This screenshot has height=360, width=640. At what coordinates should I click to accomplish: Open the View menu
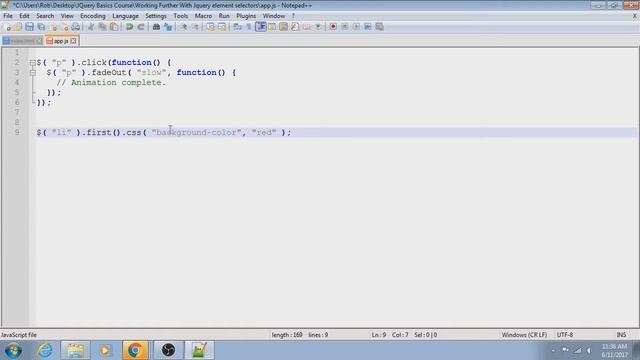point(67,16)
